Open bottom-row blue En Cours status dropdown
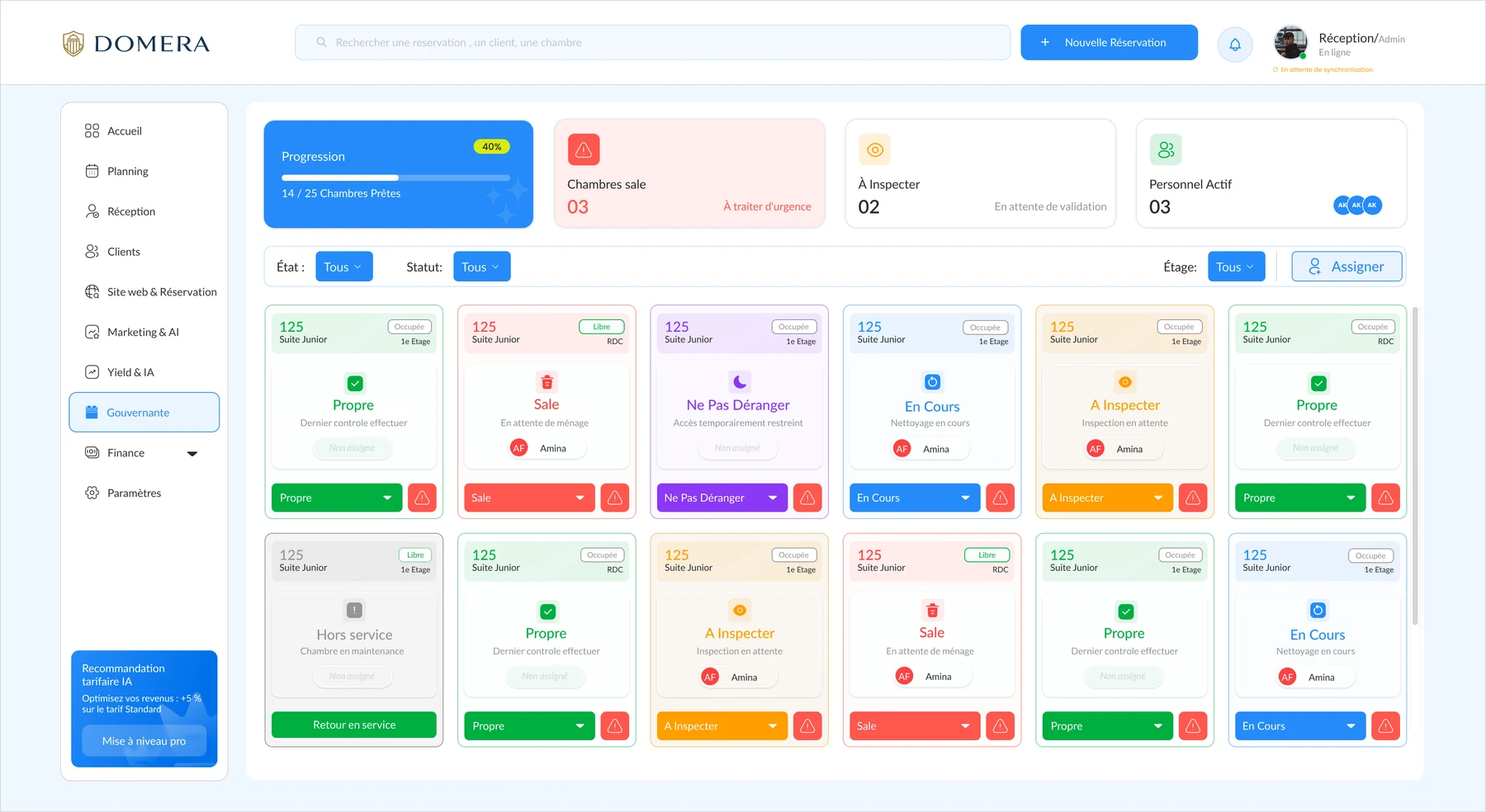 (x=1300, y=725)
